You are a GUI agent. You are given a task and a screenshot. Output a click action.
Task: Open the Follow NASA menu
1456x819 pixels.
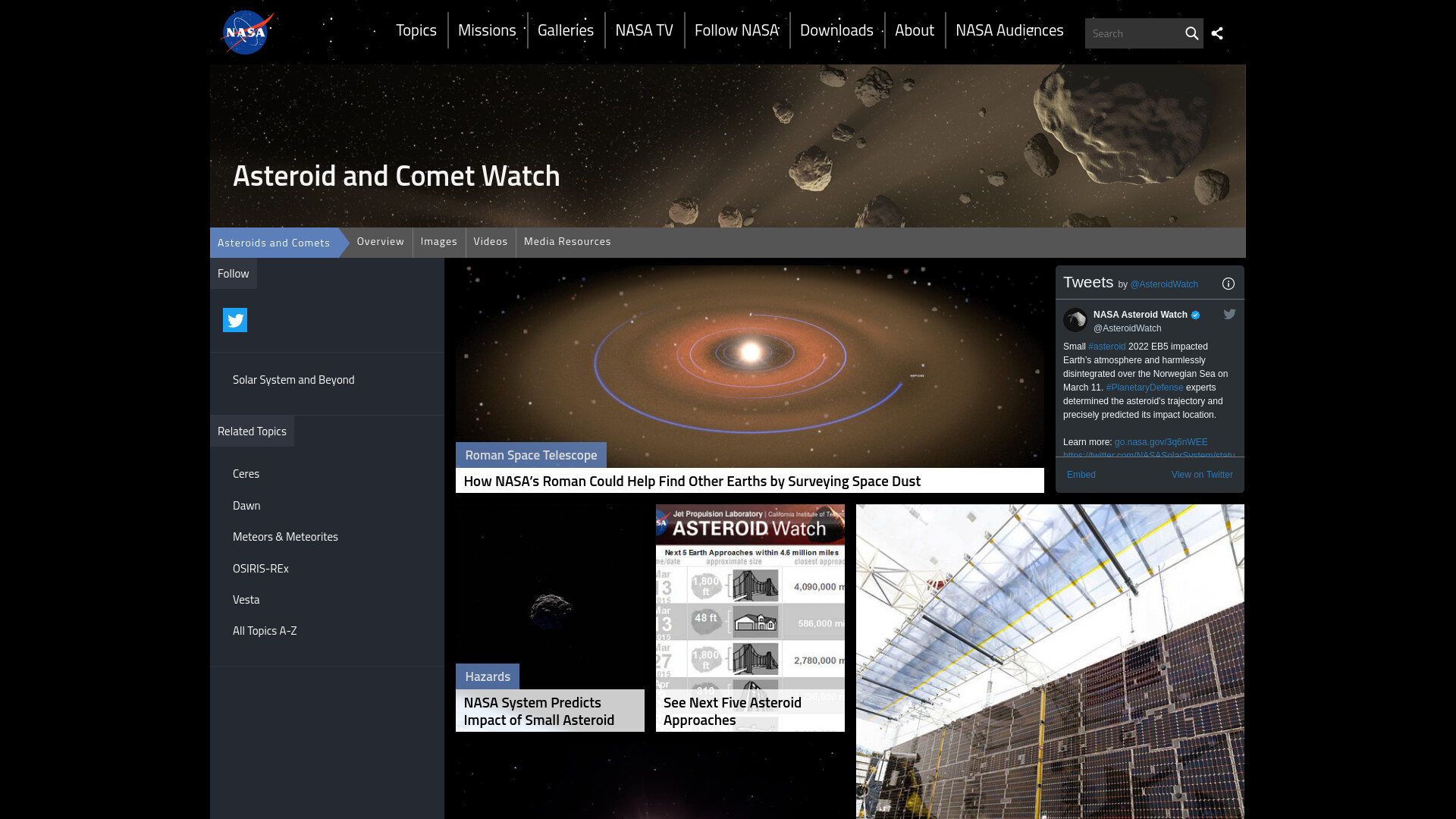pyautogui.click(x=737, y=30)
